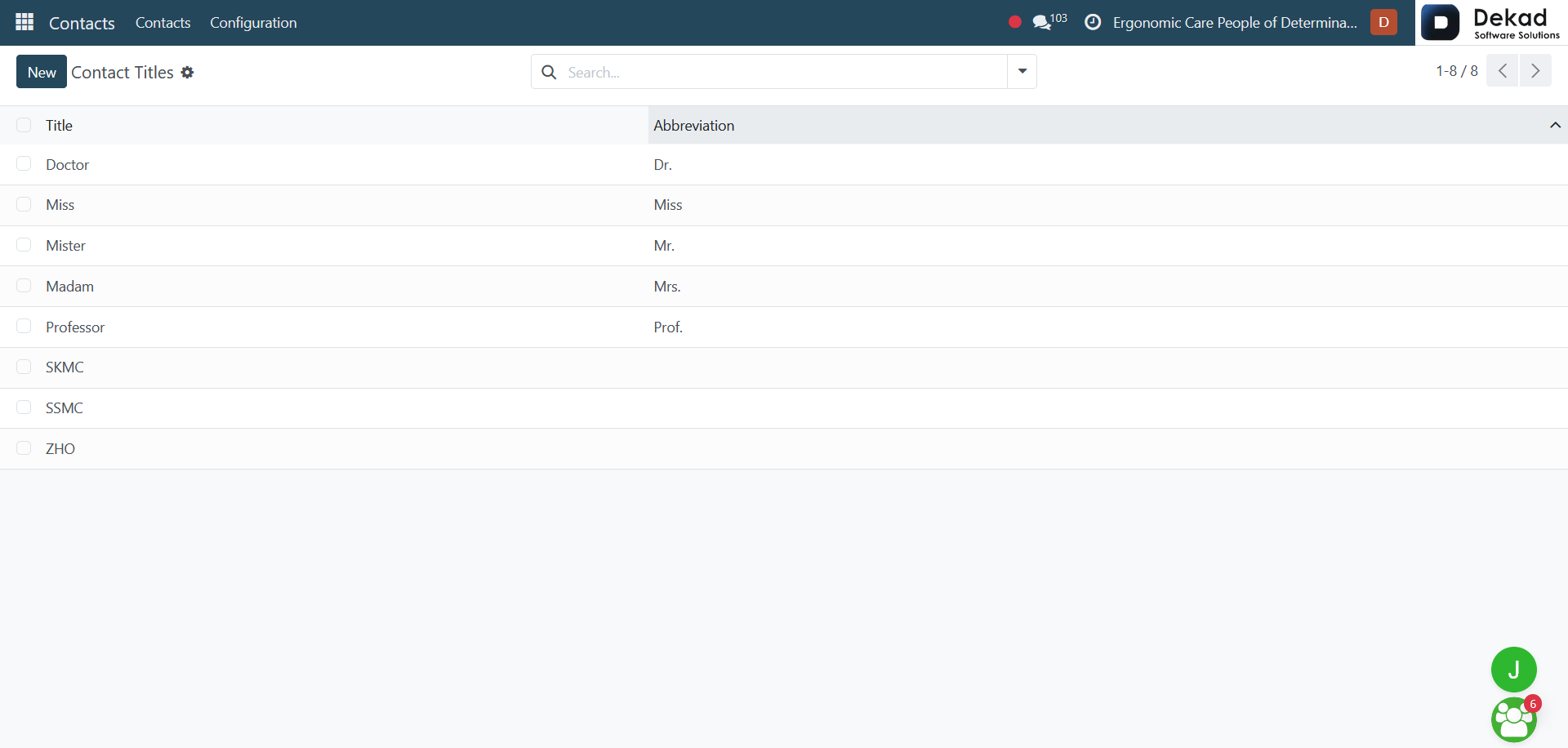Open the Contacts menu item

click(163, 23)
